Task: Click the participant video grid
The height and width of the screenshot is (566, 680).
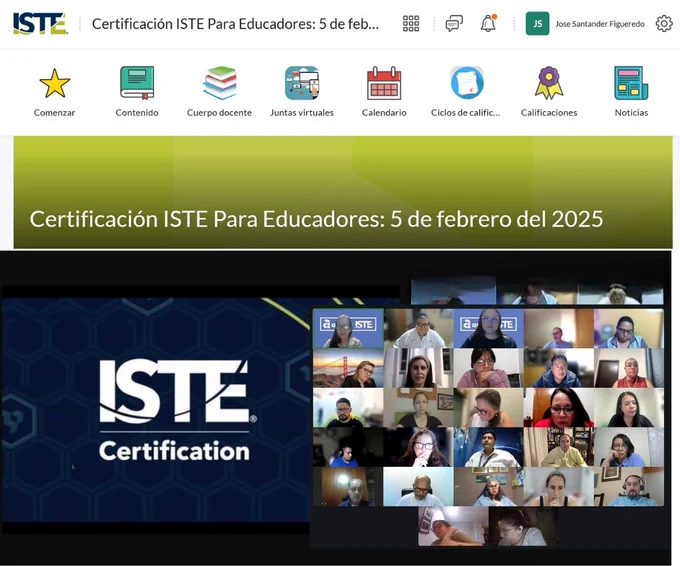Action: coord(488,408)
